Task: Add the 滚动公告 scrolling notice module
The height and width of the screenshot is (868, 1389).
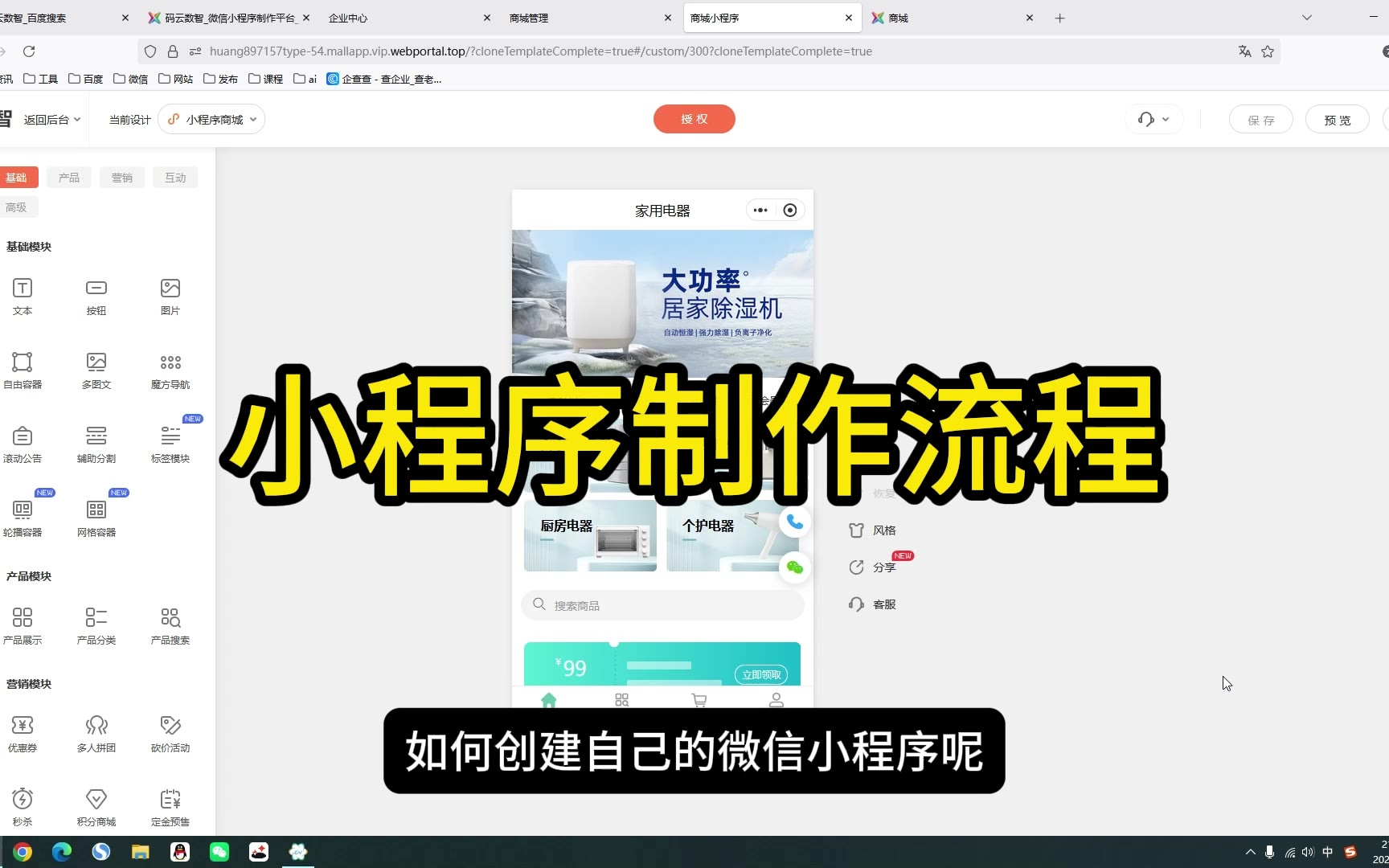Action: (x=23, y=444)
